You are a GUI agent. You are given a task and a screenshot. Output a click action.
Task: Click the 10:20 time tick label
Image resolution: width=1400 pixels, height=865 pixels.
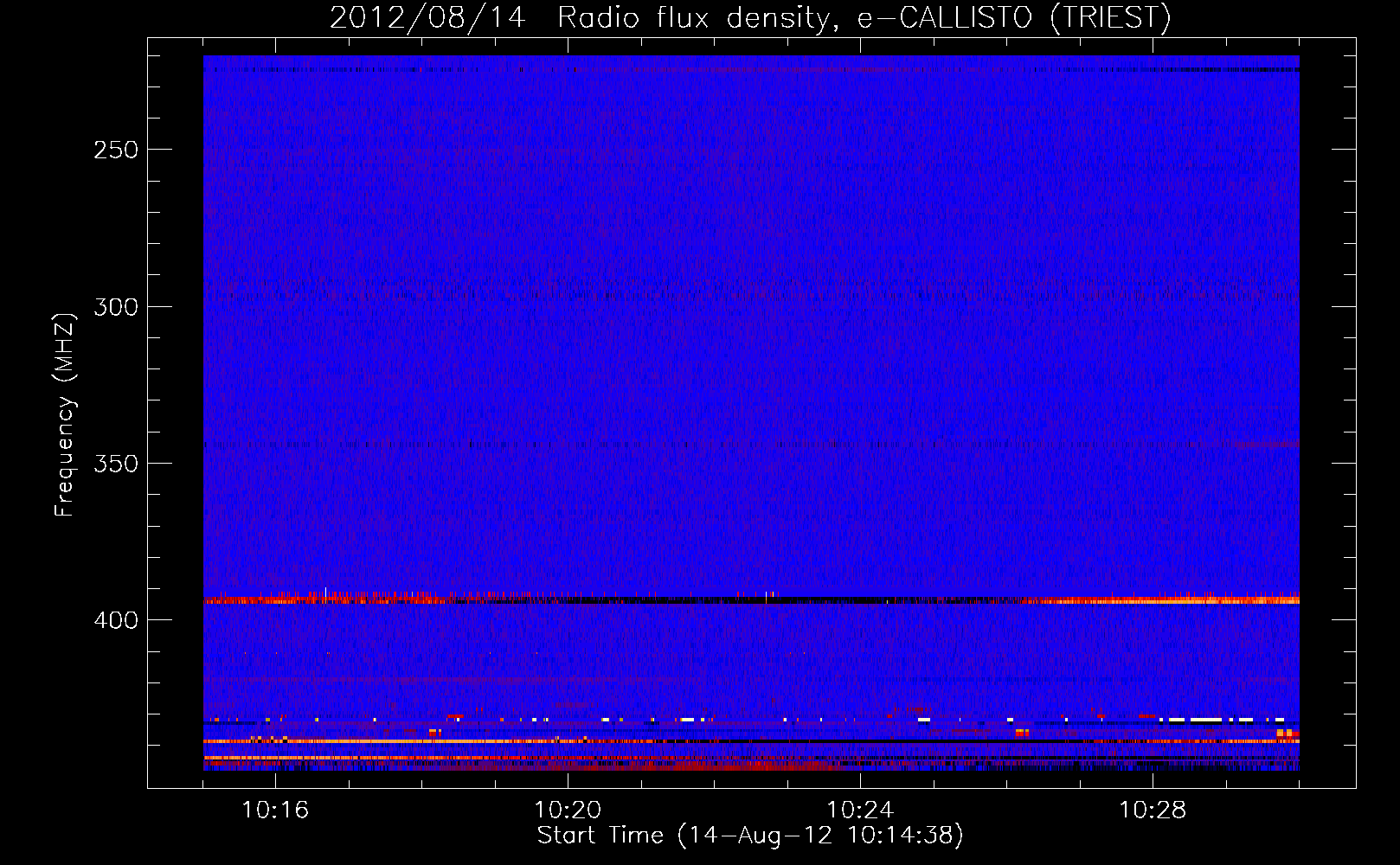(x=568, y=810)
